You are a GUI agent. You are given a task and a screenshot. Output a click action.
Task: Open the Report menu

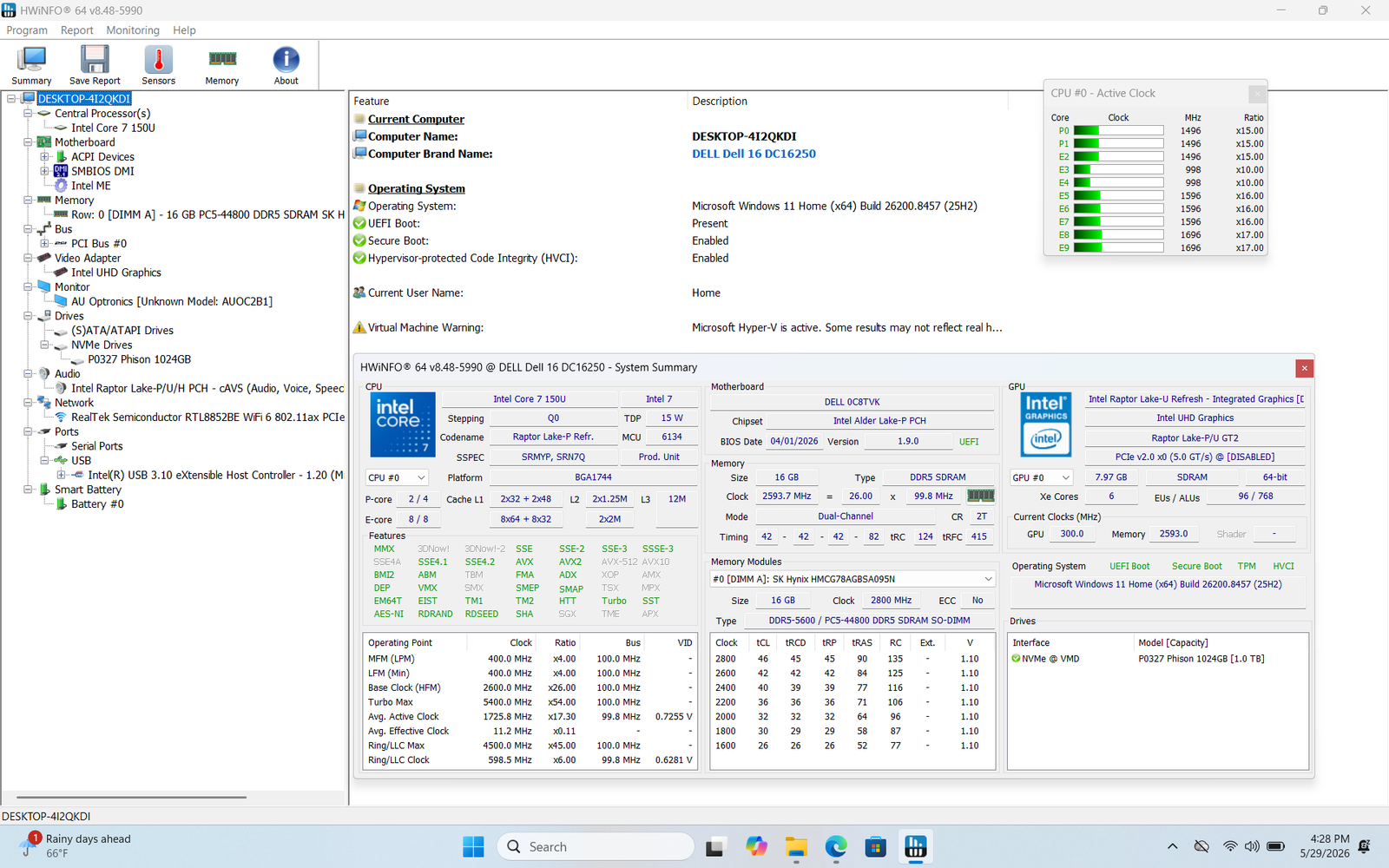[76, 30]
